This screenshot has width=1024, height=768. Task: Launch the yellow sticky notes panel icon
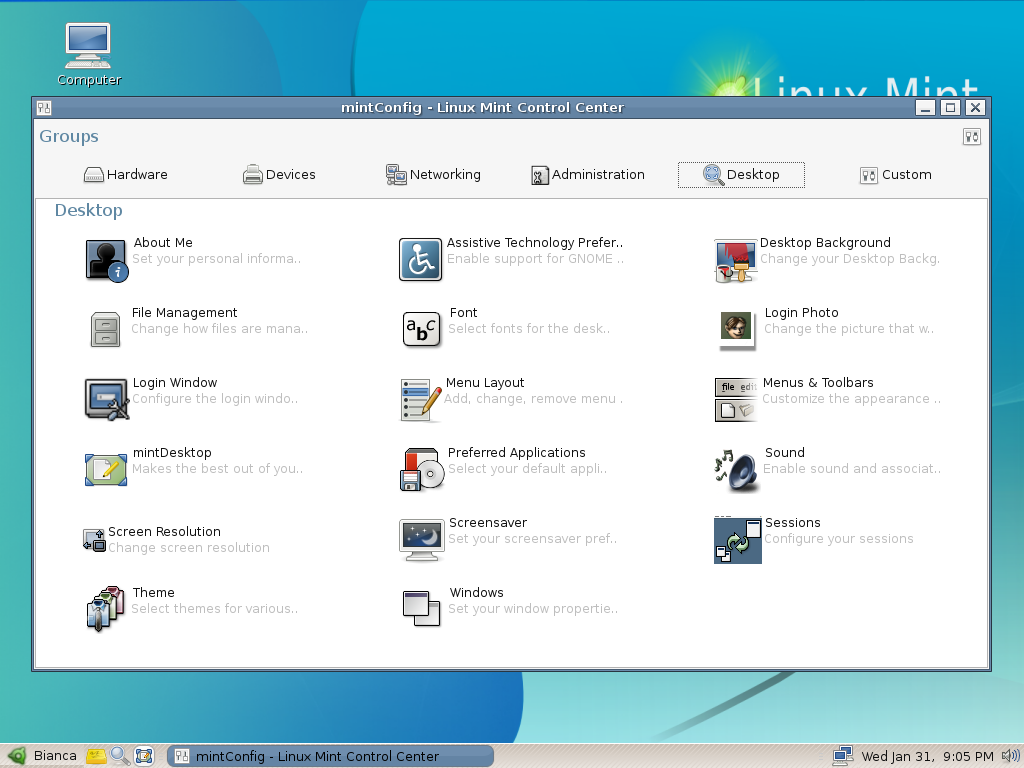(x=97, y=756)
